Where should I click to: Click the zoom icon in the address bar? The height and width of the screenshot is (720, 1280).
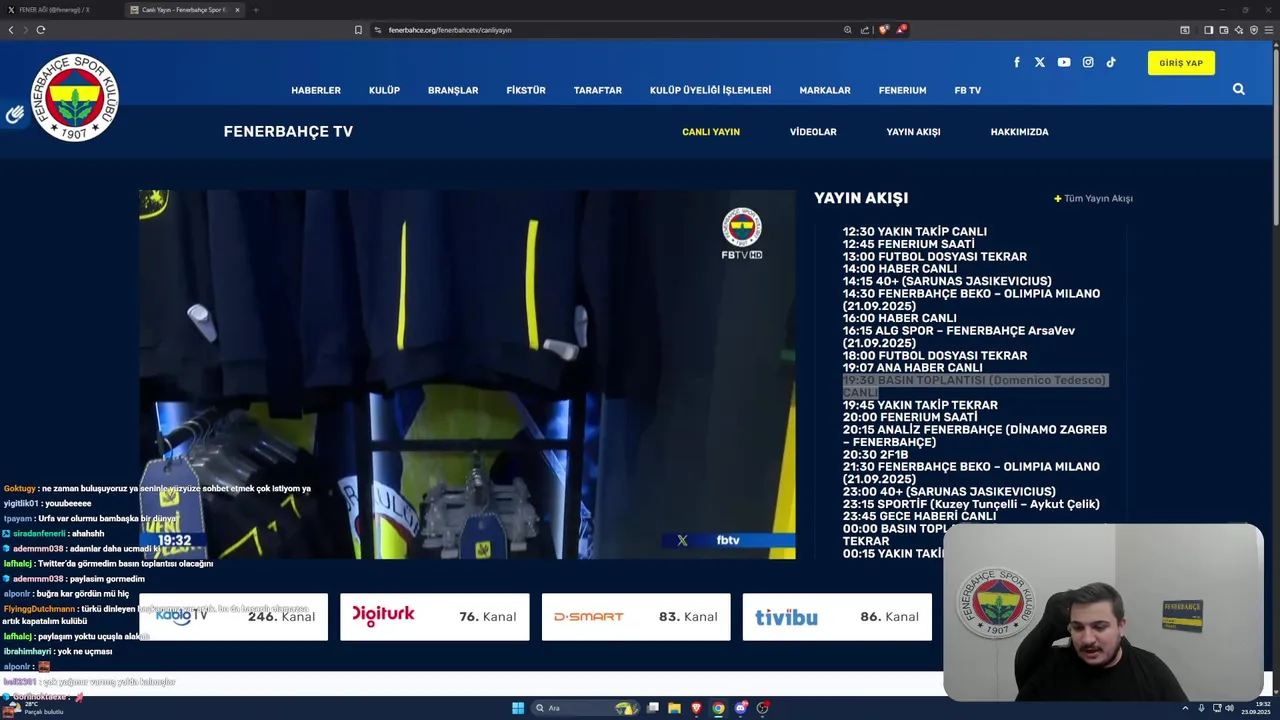click(848, 30)
